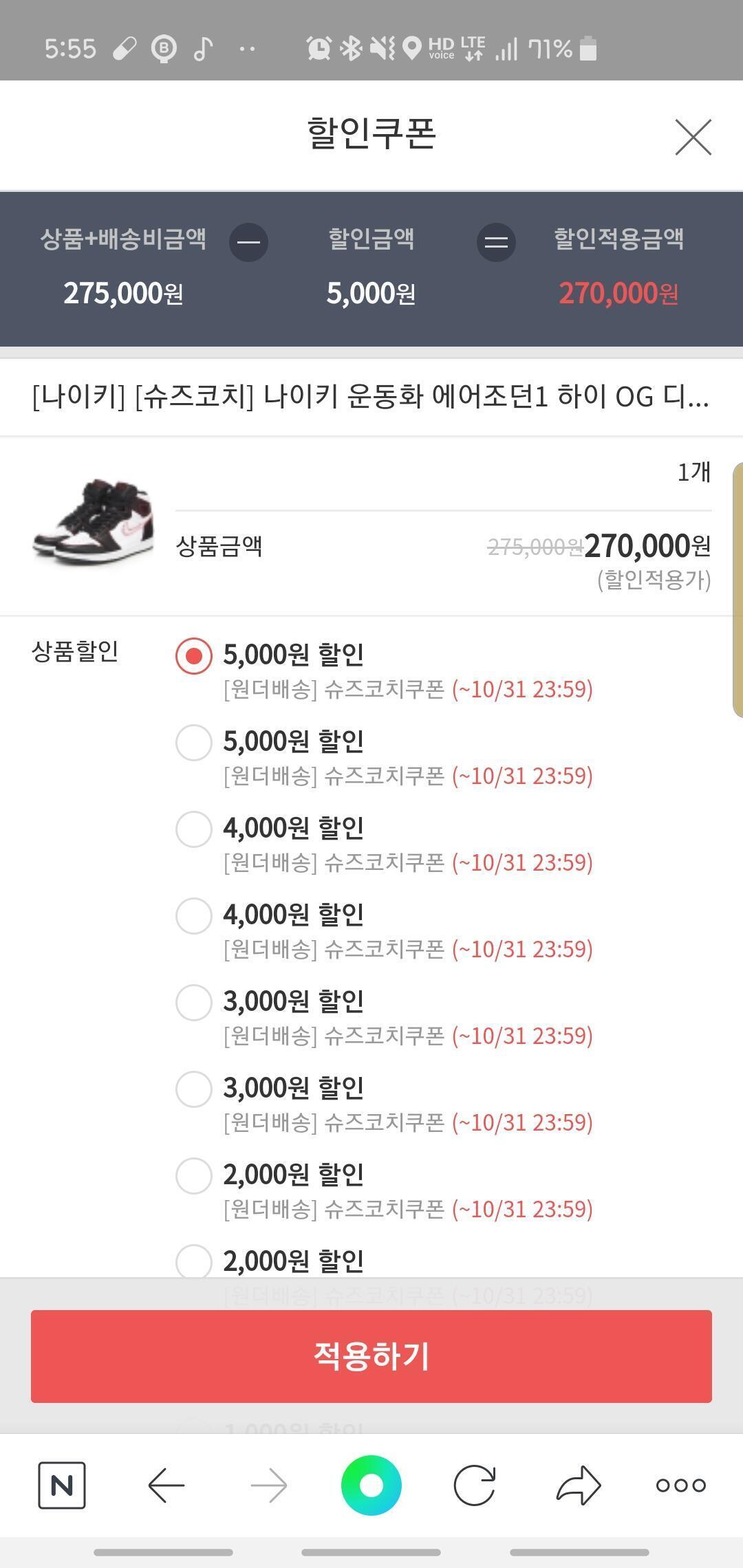Select the second 5,000원 할인 coupon
This screenshot has width=743, height=1568.
coord(193,743)
